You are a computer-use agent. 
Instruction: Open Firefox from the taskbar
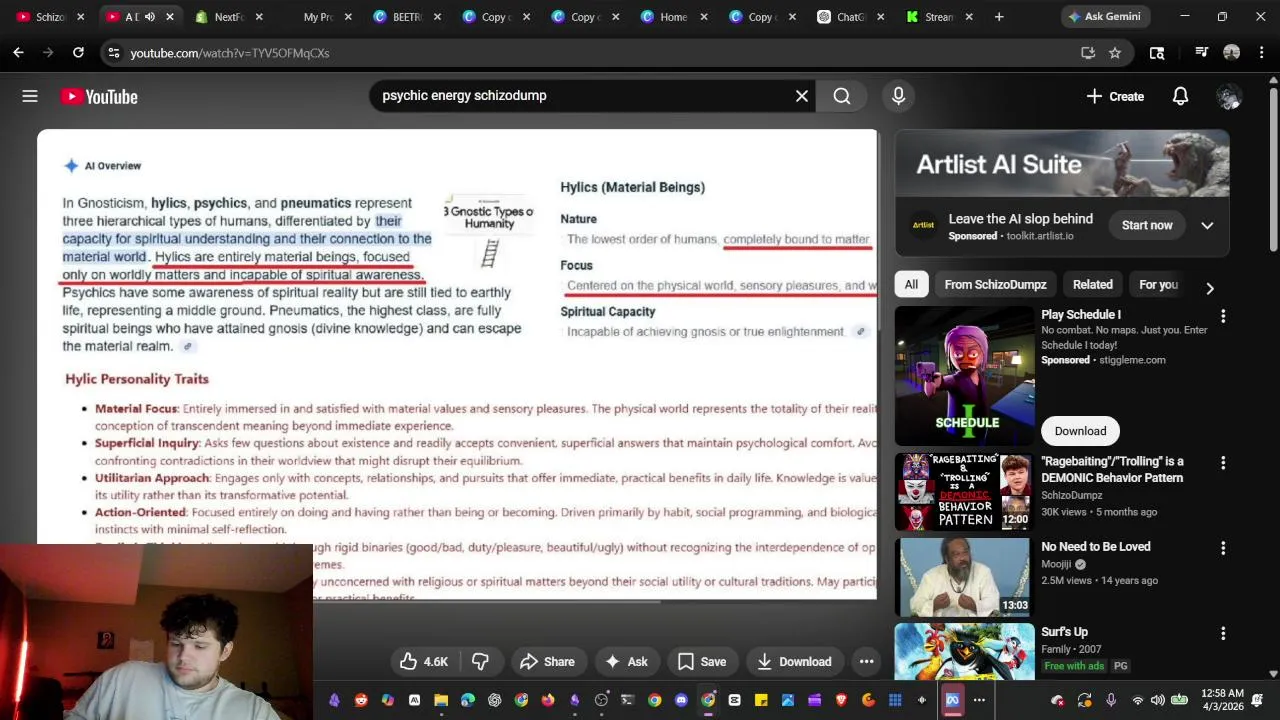coord(548,700)
